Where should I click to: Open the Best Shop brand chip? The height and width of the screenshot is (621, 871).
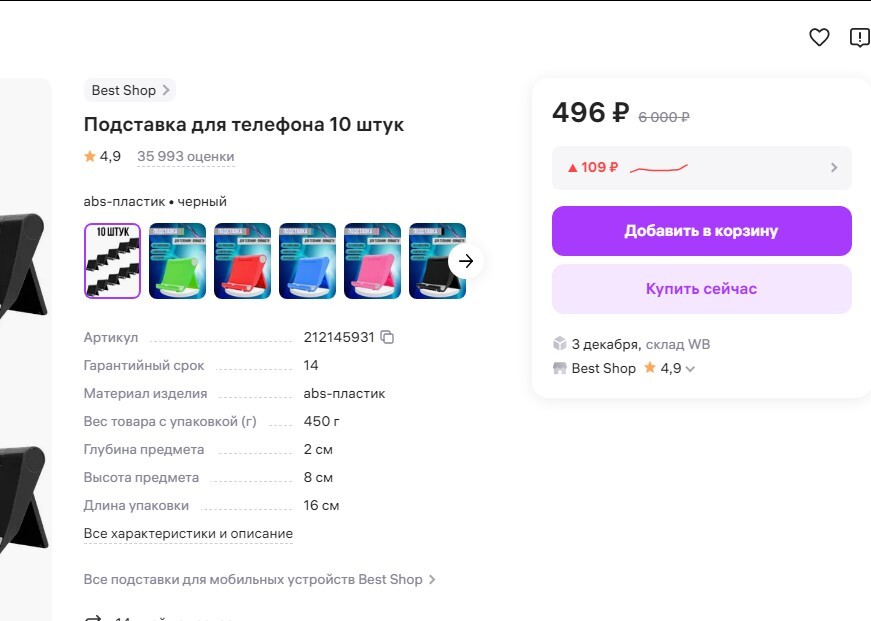pos(130,90)
